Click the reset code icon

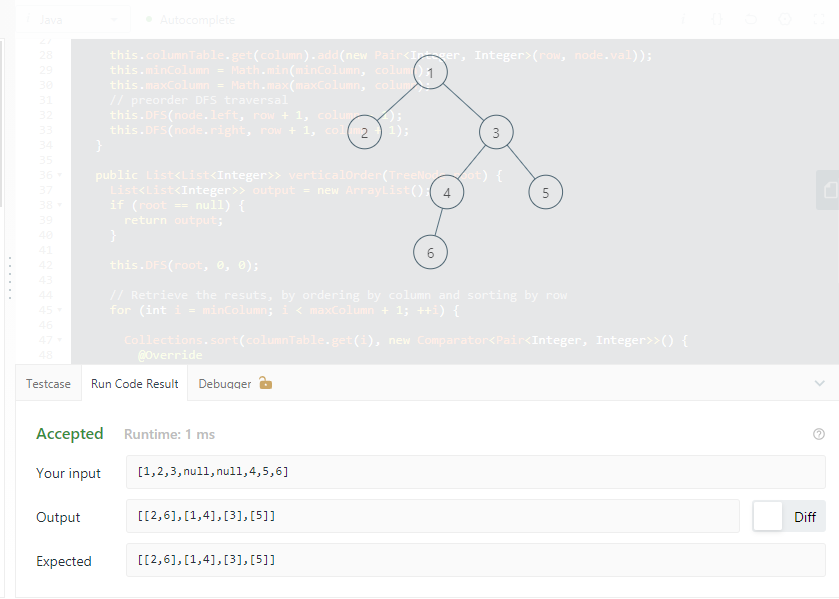point(751,18)
